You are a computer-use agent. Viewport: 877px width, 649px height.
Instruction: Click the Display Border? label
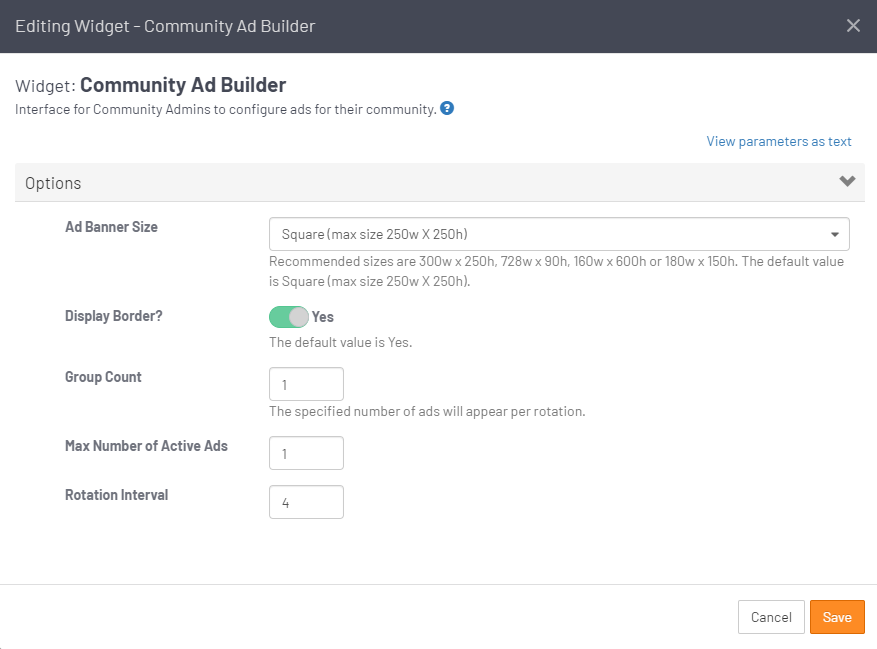point(113,316)
